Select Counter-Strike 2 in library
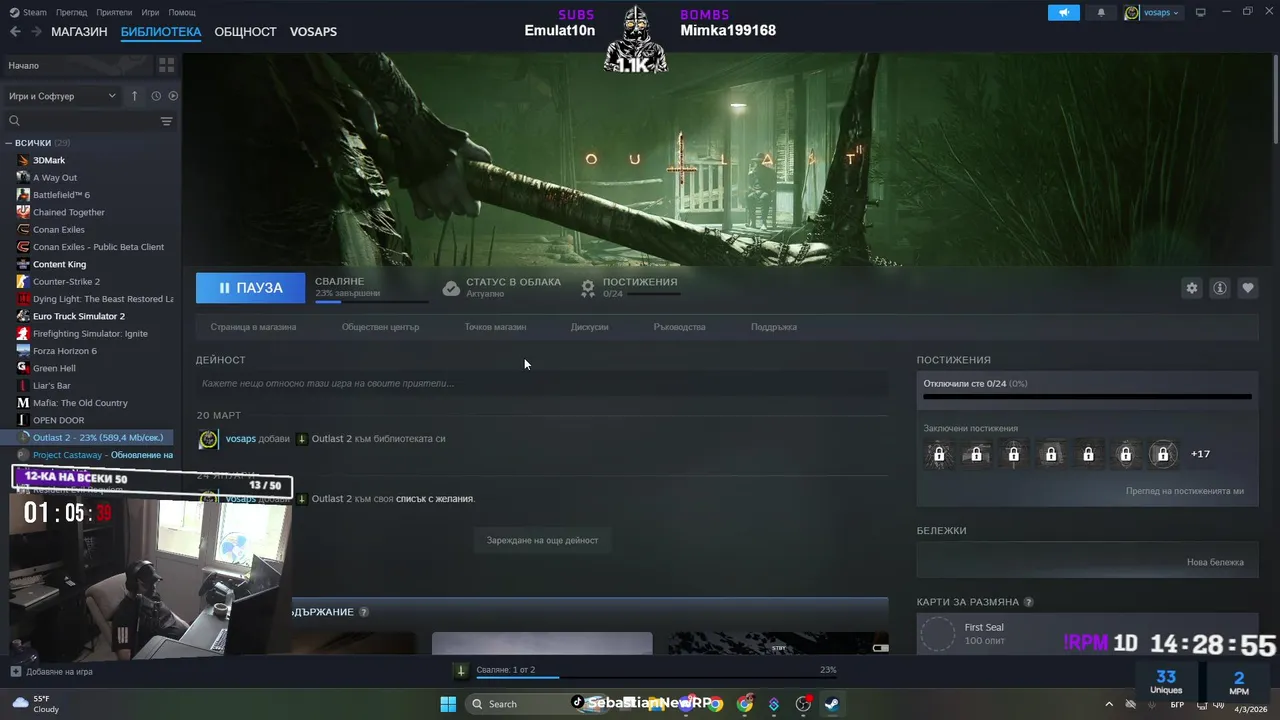 (x=66, y=281)
